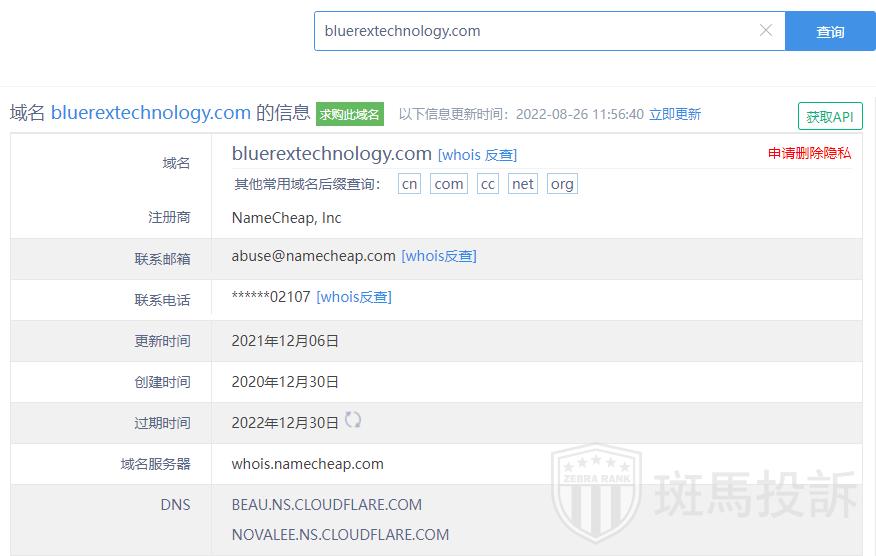Click the Zebra Rank shield logo watermark
Image resolution: width=876 pixels, height=556 pixels.
pyautogui.click(x=597, y=497)
